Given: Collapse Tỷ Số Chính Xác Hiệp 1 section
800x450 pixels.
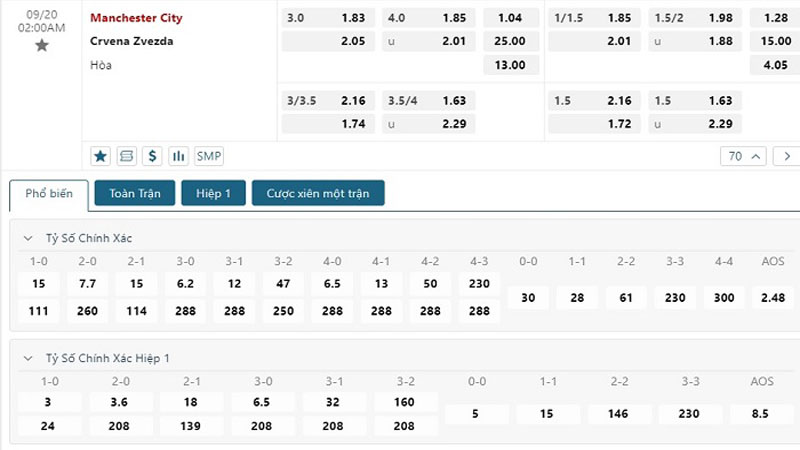Looking at the screenshot, I should pos(28,358).
